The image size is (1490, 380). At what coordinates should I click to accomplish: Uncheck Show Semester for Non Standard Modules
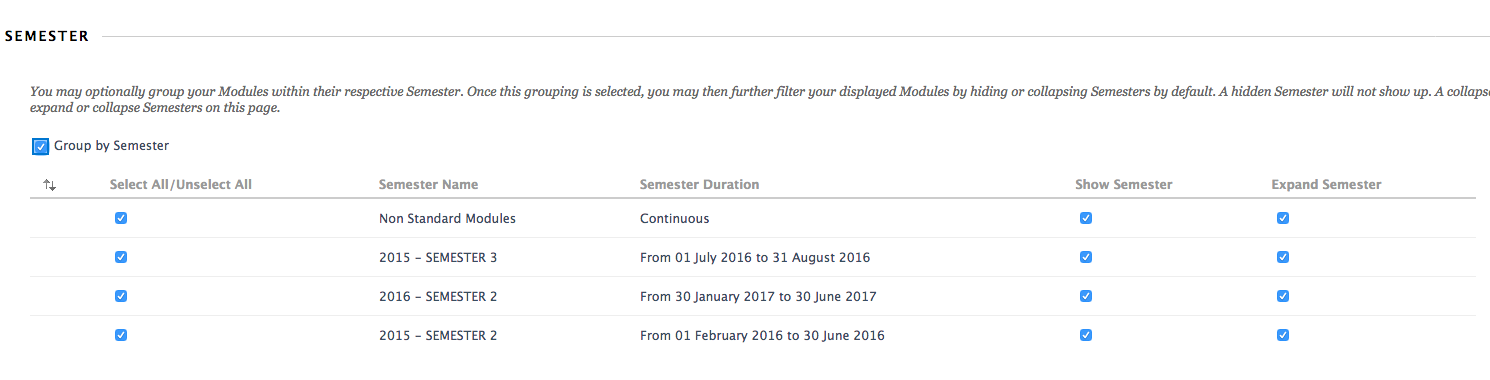[1086, 218]
